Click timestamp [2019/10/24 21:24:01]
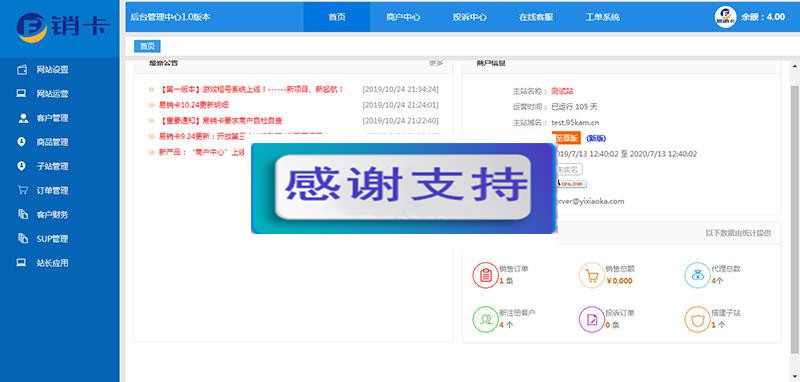 [x=401, y=105]
